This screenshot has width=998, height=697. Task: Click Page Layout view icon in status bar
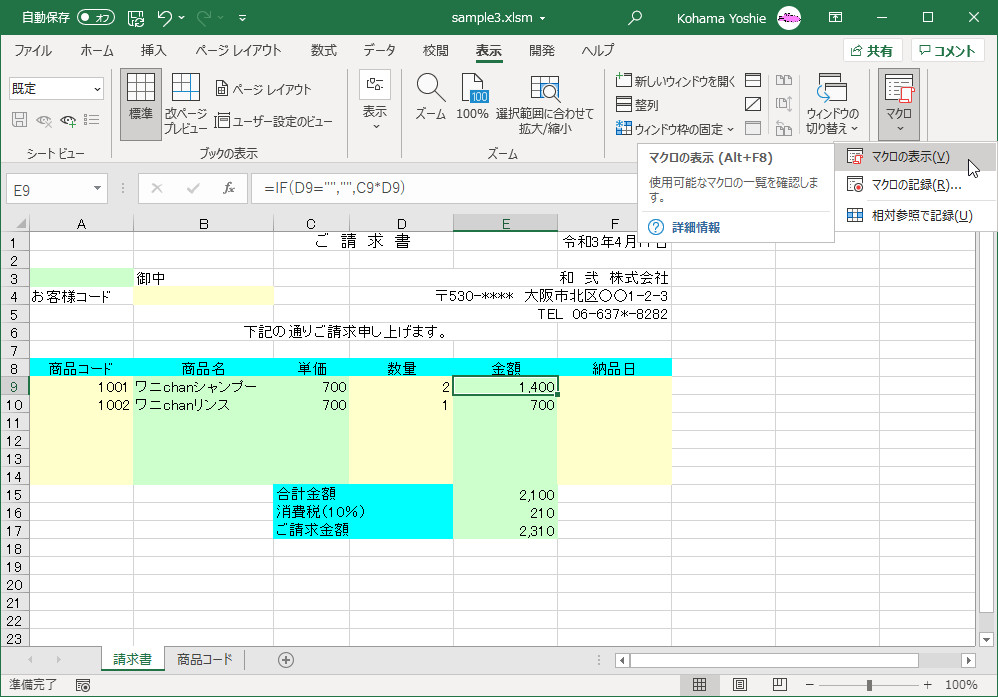click(739, 685)
